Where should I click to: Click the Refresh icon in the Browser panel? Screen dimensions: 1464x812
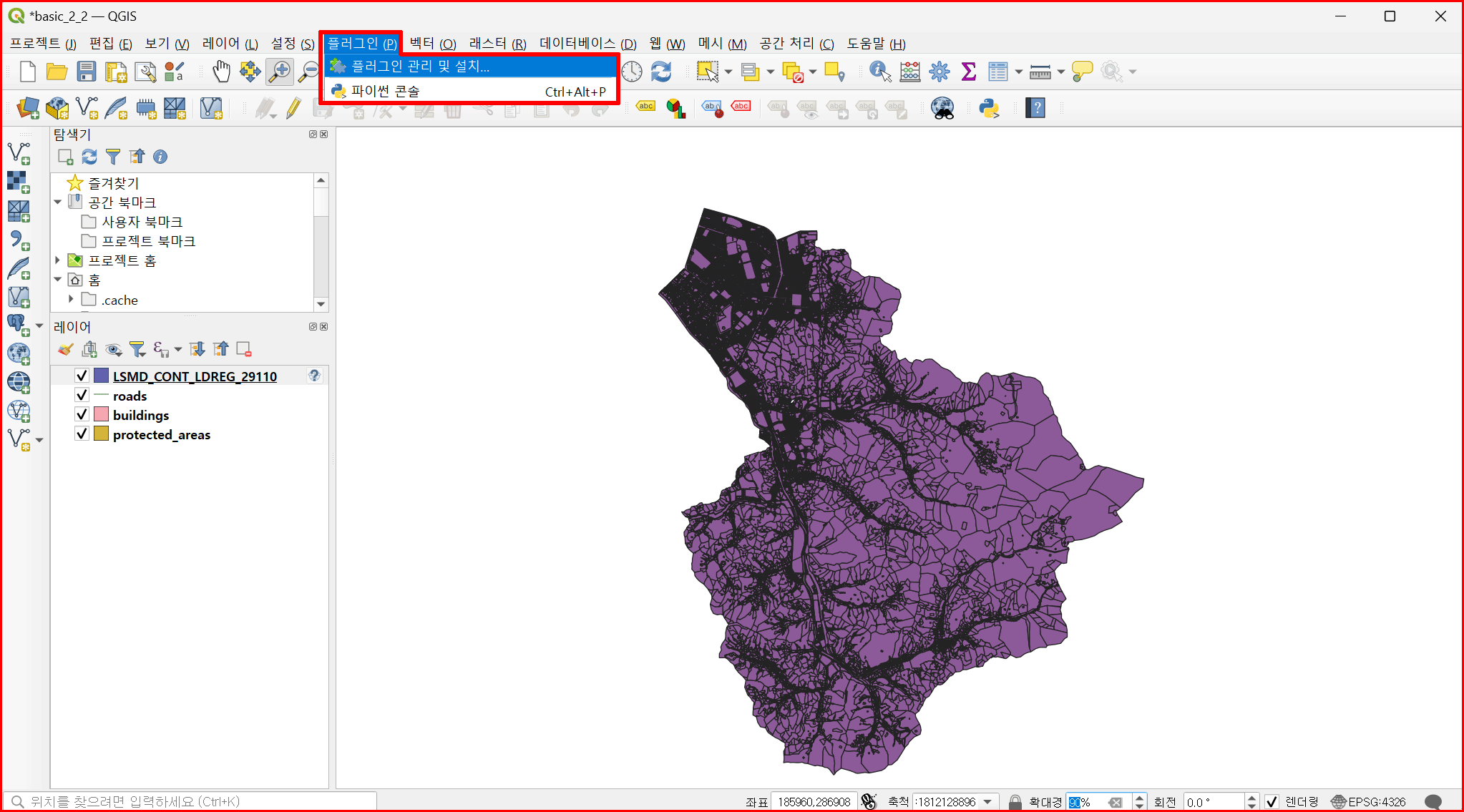(89, 157)
